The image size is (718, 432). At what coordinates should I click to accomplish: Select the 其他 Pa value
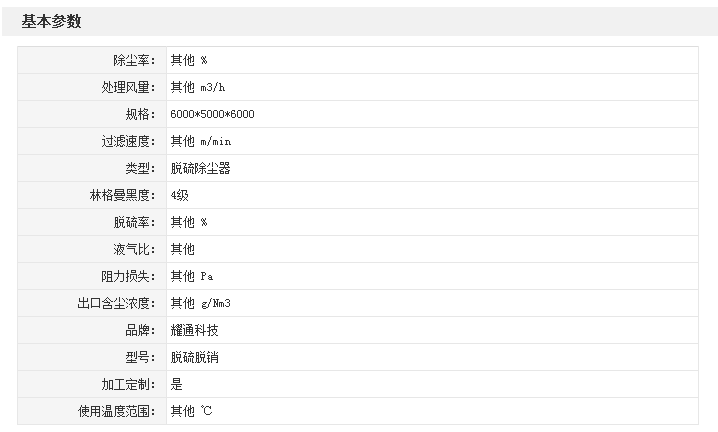pyautogui.click(x=191, y=276)
